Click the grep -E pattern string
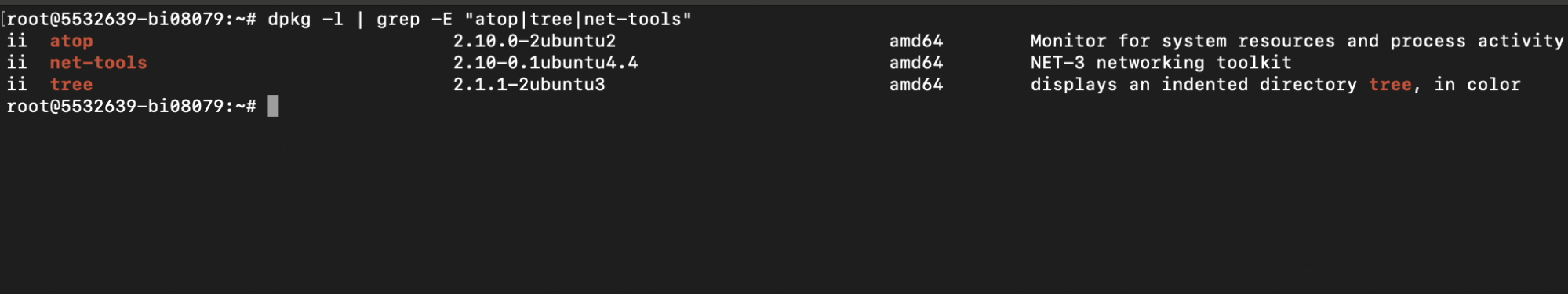This screenshot has height=295, width=1568. (x=578, y=19)
